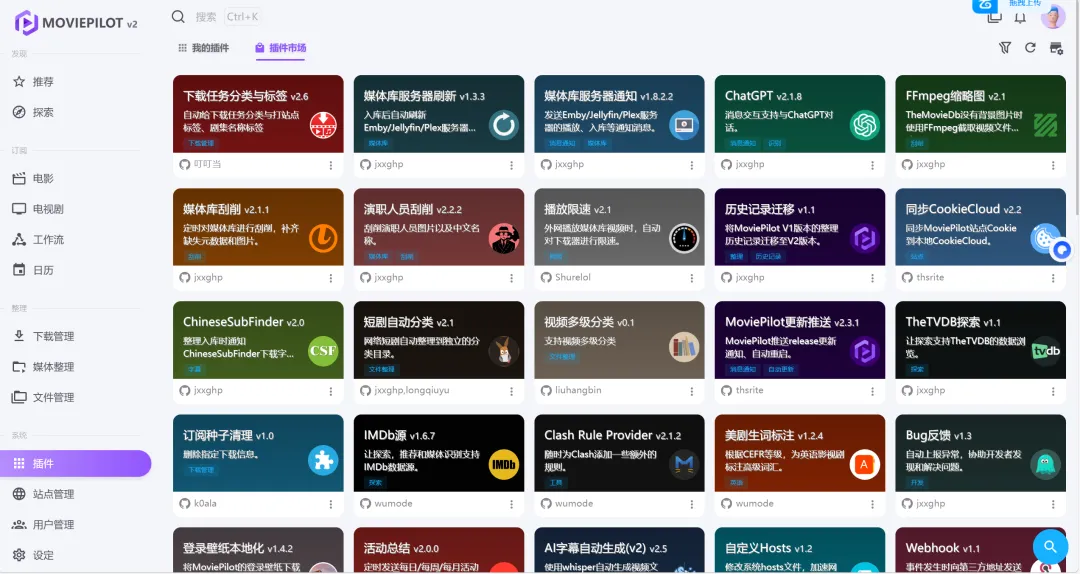This screenshot has height=574, width=1080.
Task: Open the user avatar menu
Action: pyautogui.click(x=1053, y=17)
